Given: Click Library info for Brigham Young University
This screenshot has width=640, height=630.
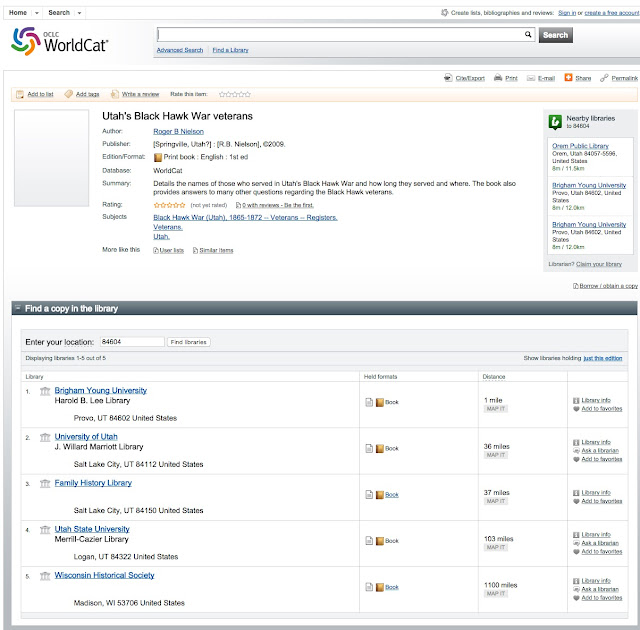Looking at the screenshot, I should coord(596,400).
